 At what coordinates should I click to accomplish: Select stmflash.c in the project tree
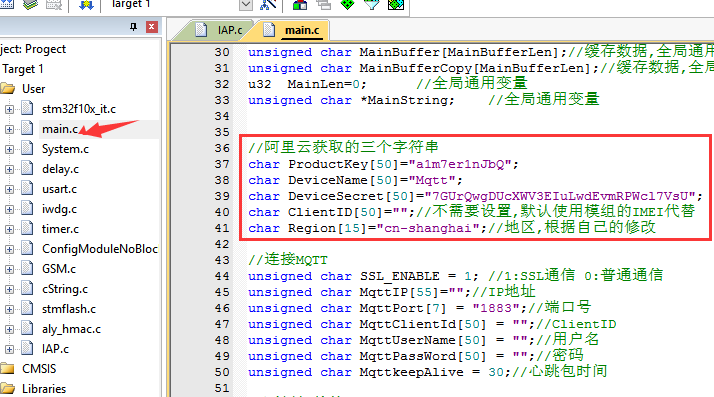tap(69, 309)
